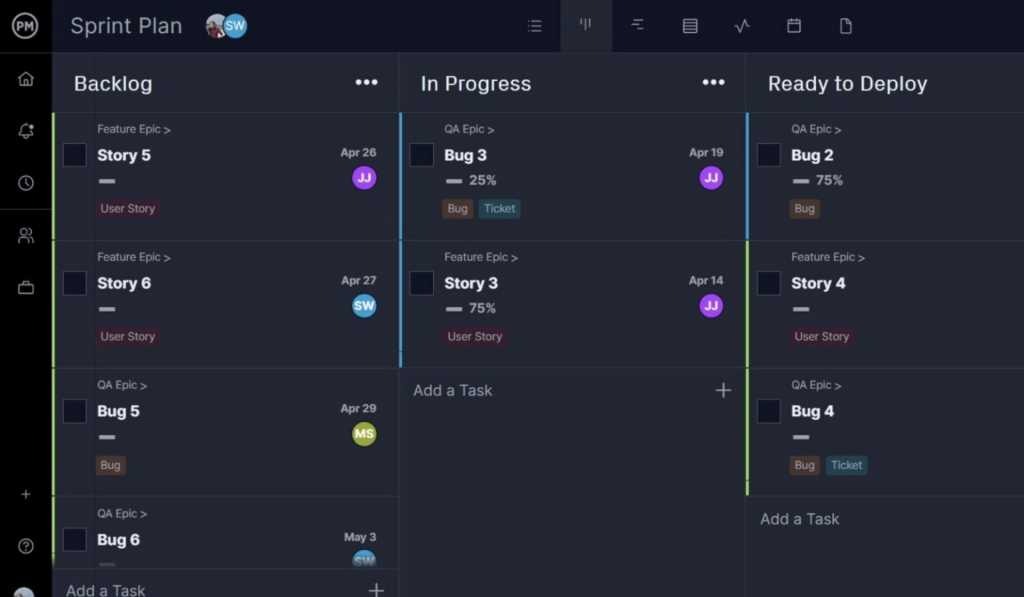Open the Home icon in sidebar
Image resolution: width=1024 pixels, height=597 pixels.
coord(25,79)
